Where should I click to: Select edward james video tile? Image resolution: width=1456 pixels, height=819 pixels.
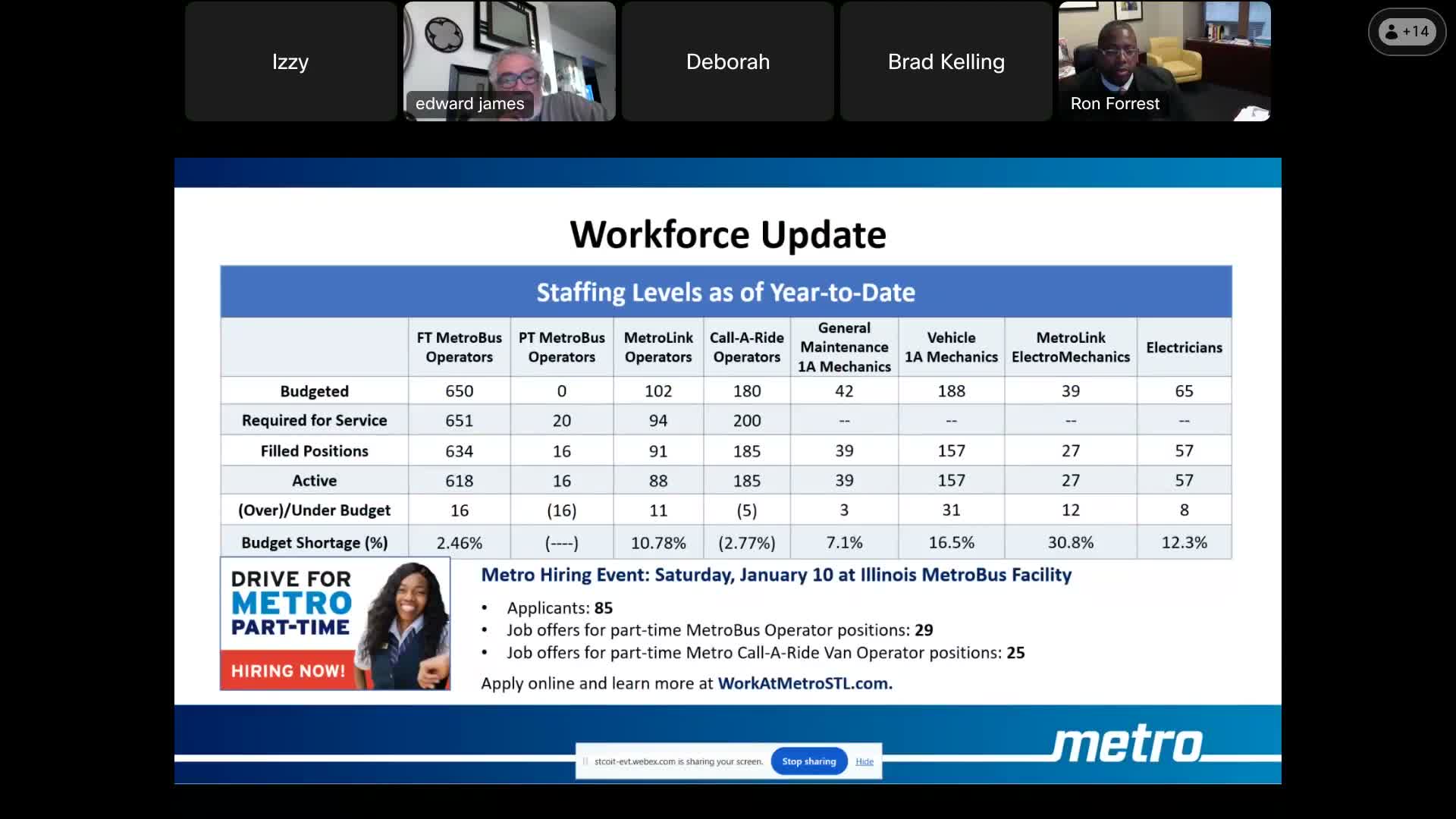click(x=509, y=61)
